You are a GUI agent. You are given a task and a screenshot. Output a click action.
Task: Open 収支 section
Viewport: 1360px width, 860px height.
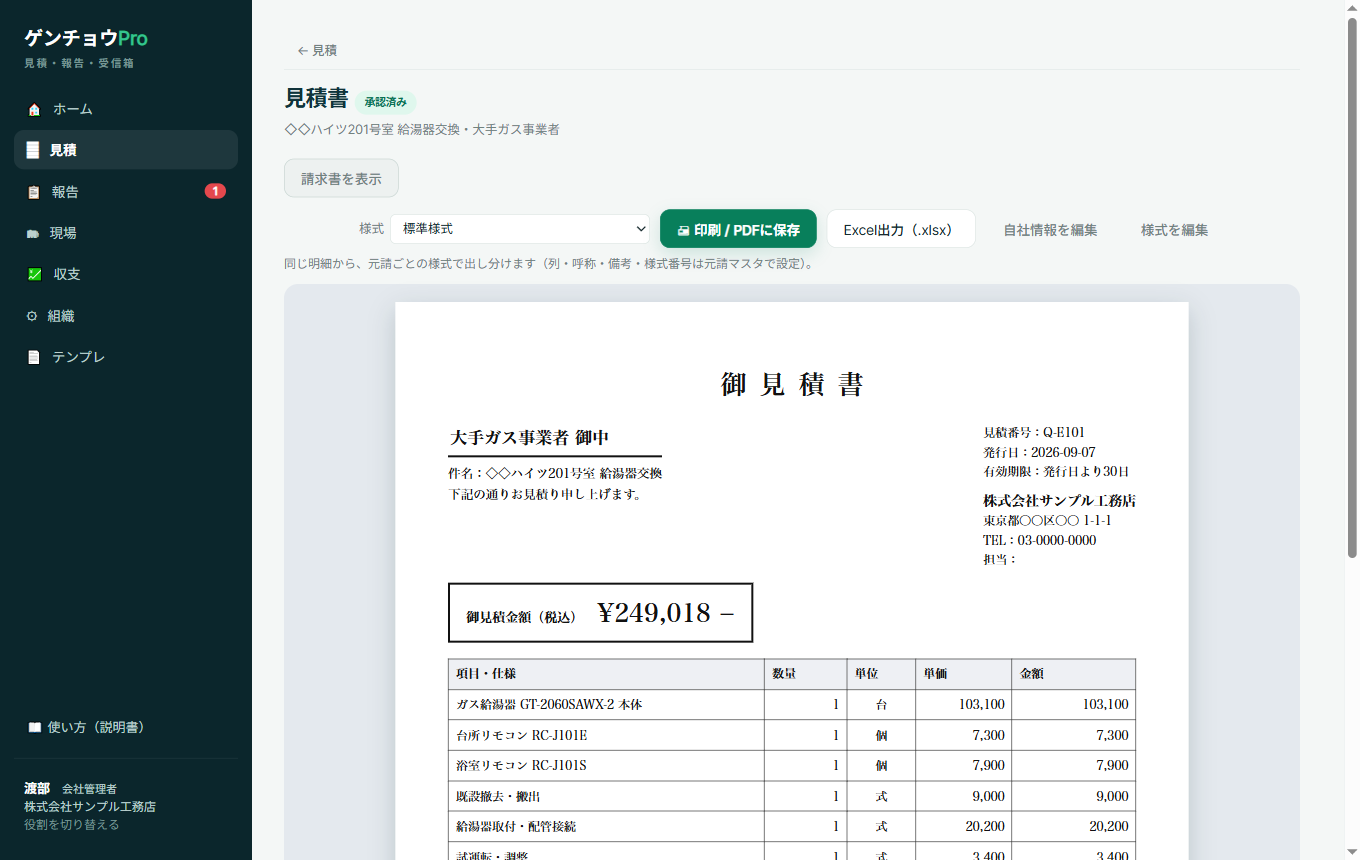pos(126,274)
